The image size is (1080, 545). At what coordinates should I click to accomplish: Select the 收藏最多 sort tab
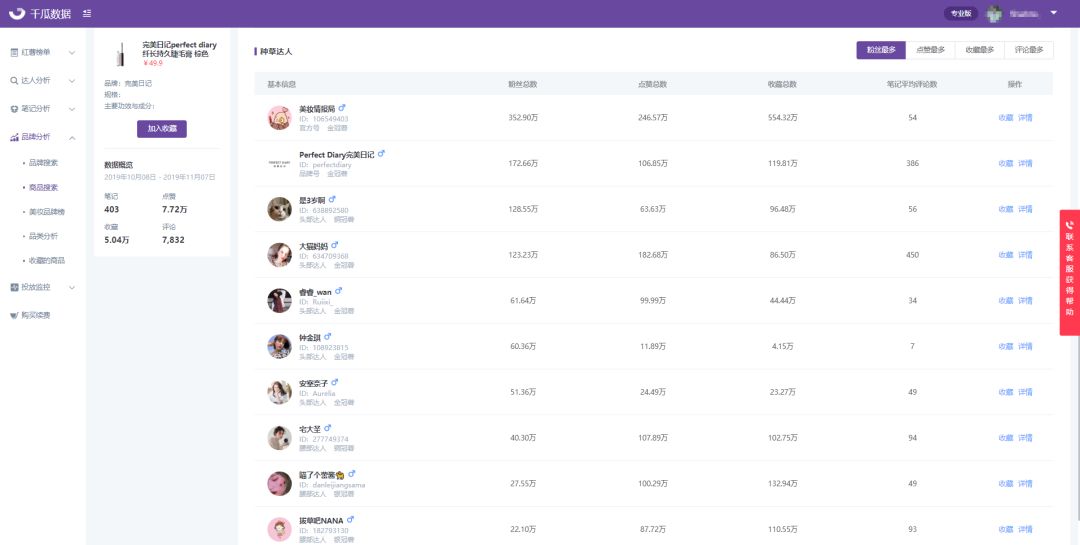coord(979,50)
